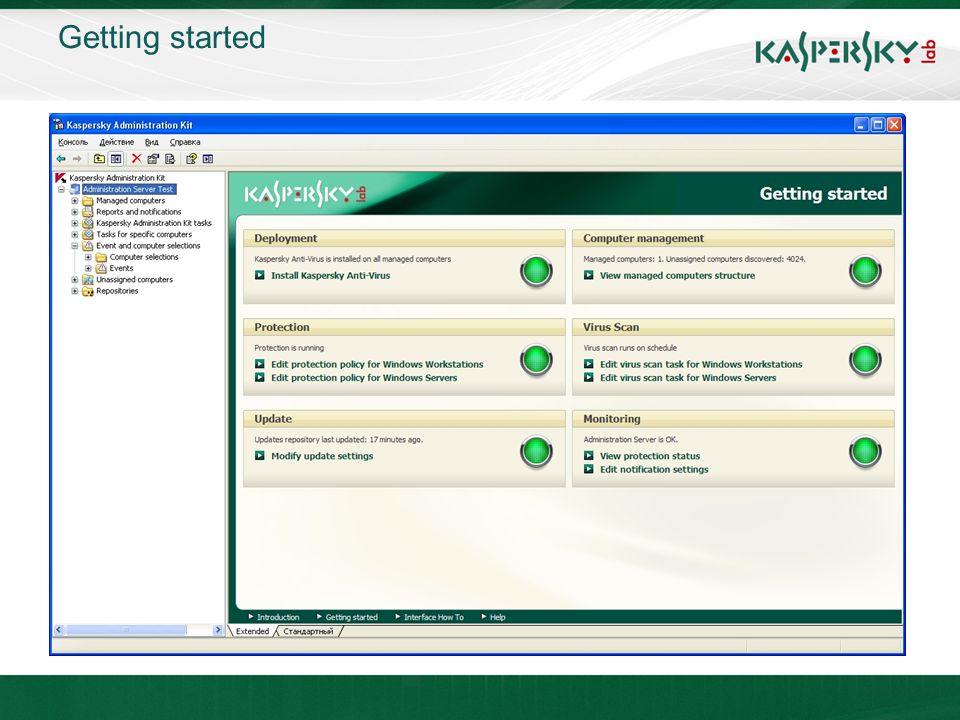
Task: Click the Update green status indicator
Action: pyautogui.click(x=536, y=452)
